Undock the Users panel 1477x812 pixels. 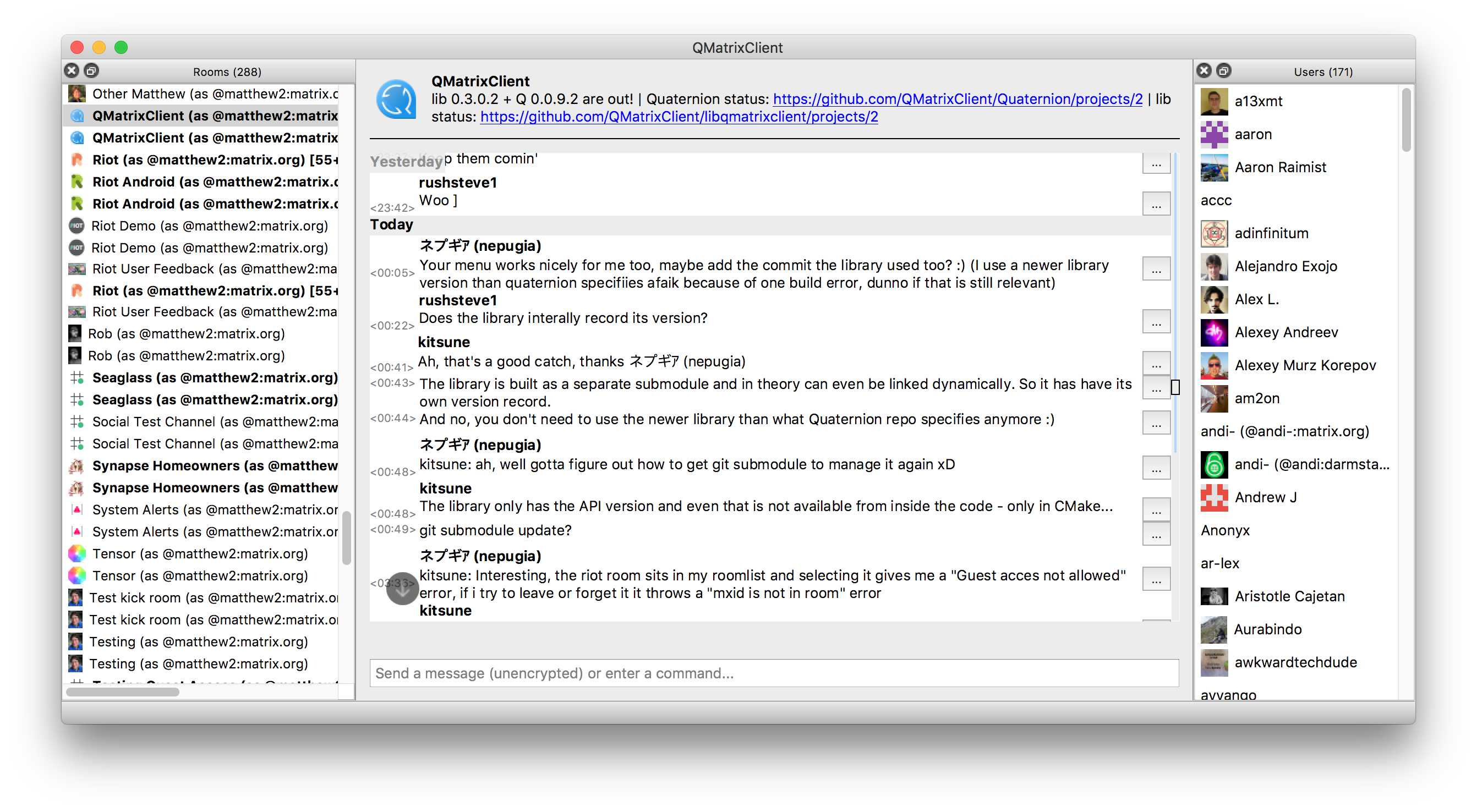pyautogui.click(x=1223, y=70)
